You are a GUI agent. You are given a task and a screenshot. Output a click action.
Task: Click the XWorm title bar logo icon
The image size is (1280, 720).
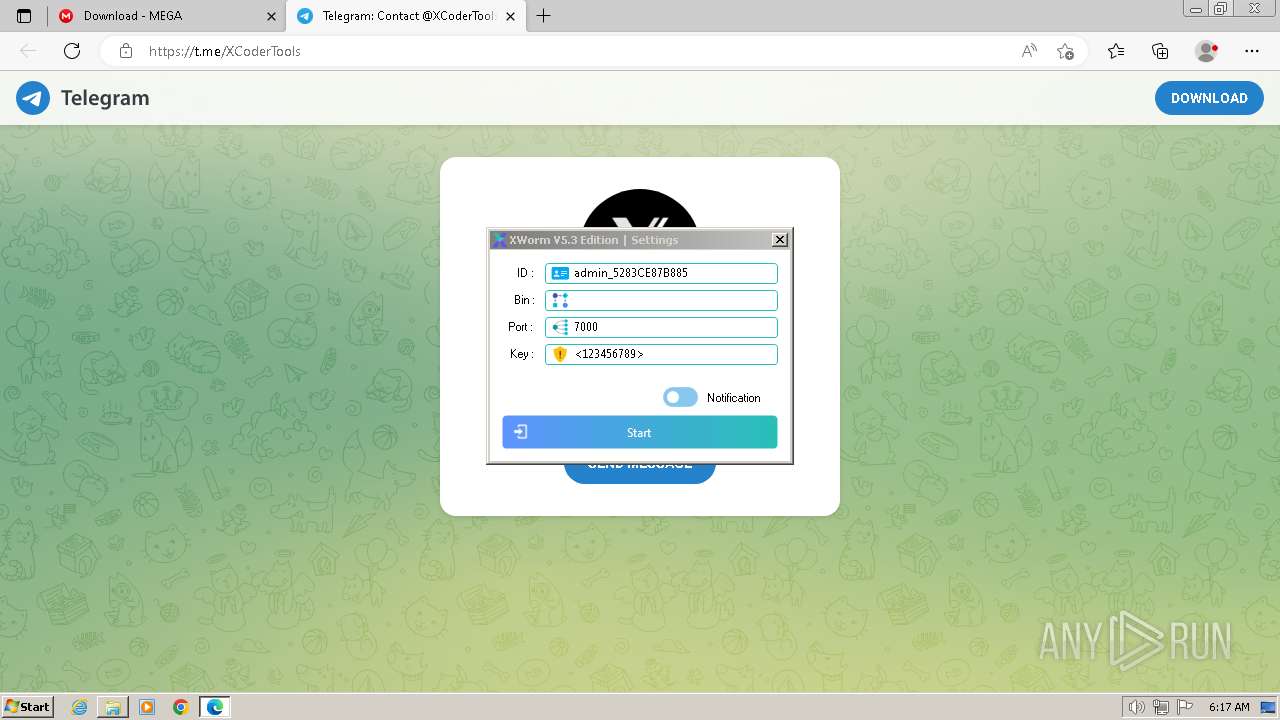499,240
